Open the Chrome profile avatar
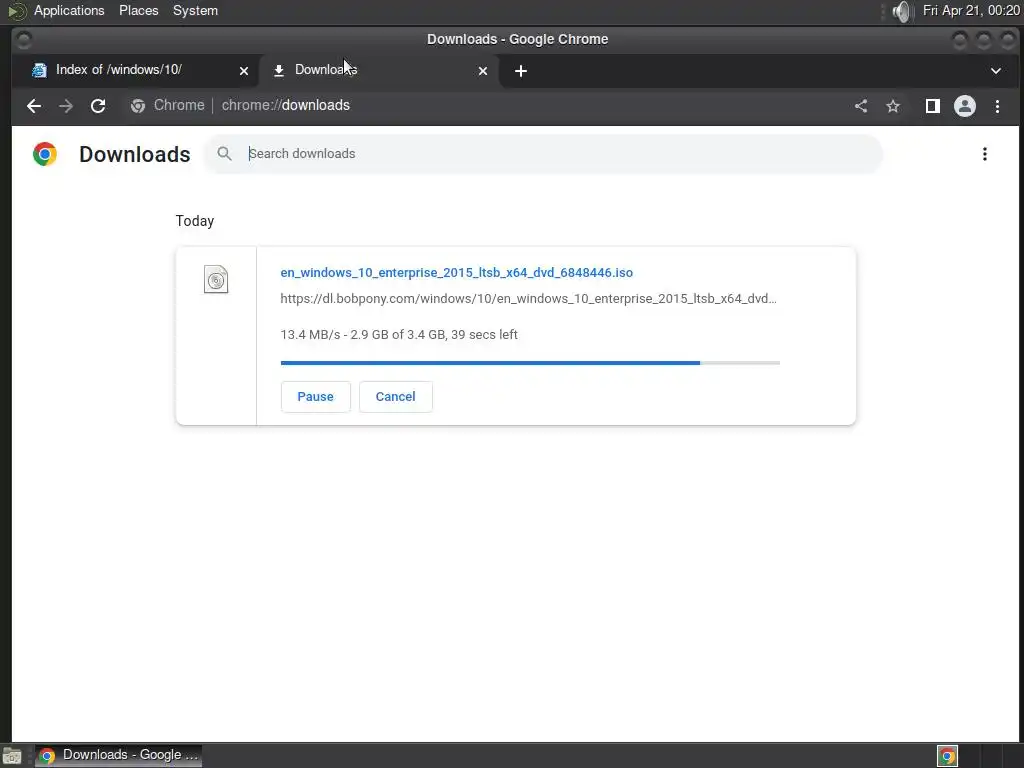This screenshot has width=1024, height=768. pos(965,106)
